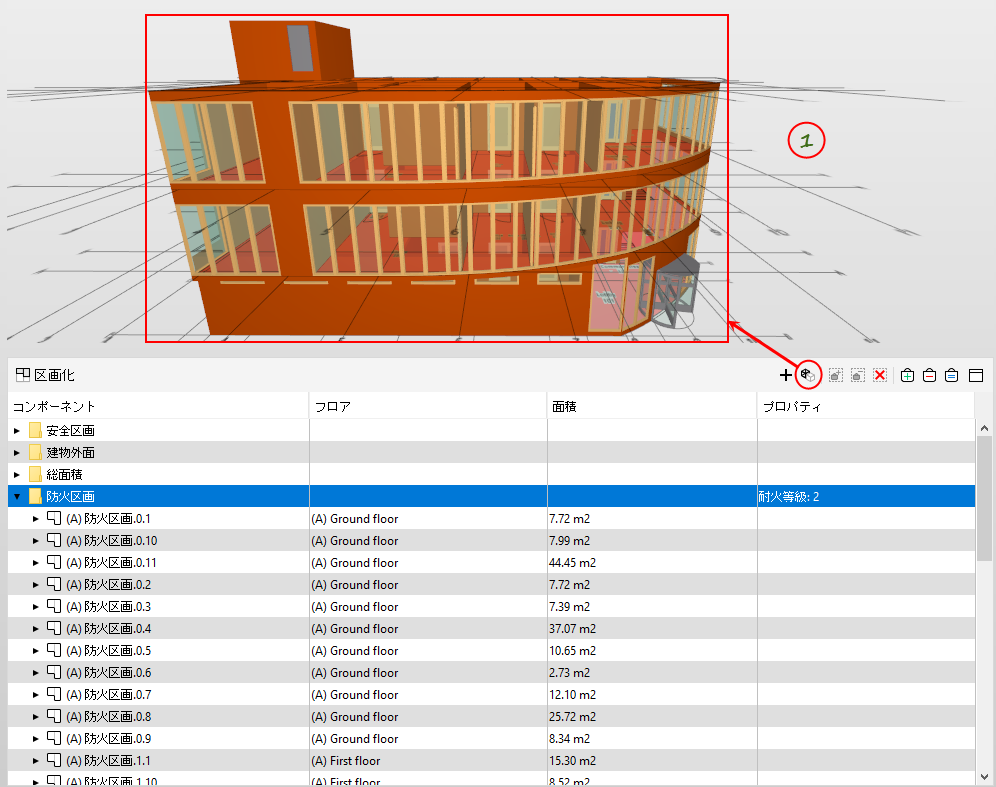The height and width of the screenshot is (787, 996).
Task: Click the panel window layout icon
Action: pos(976,375)
